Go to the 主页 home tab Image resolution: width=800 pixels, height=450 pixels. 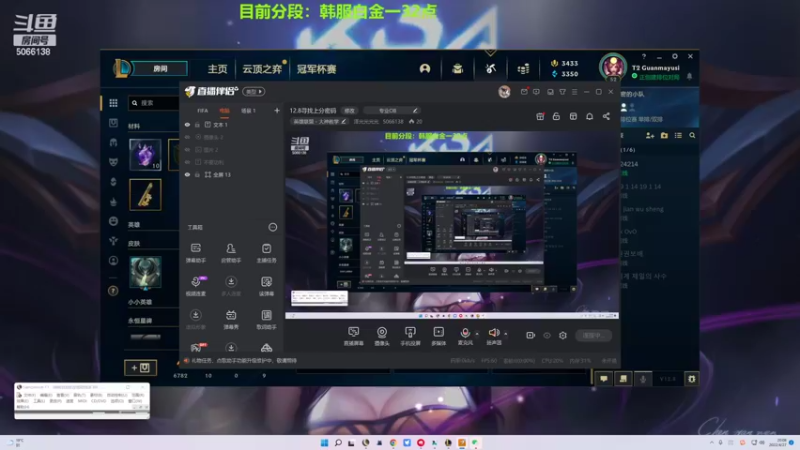click(x=217, y=69)
